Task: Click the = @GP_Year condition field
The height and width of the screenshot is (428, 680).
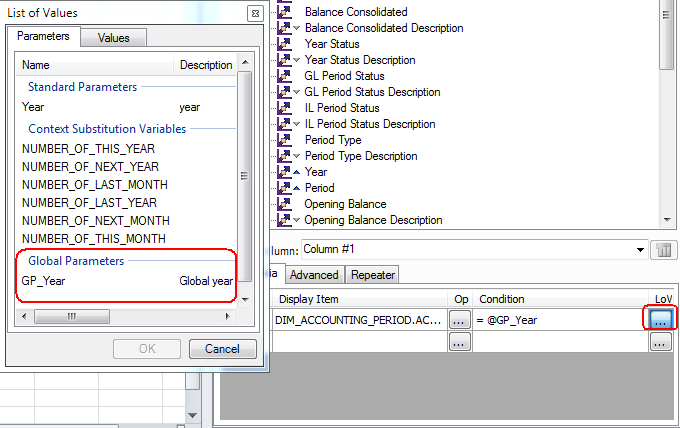Action: click(x=560, y=320)
